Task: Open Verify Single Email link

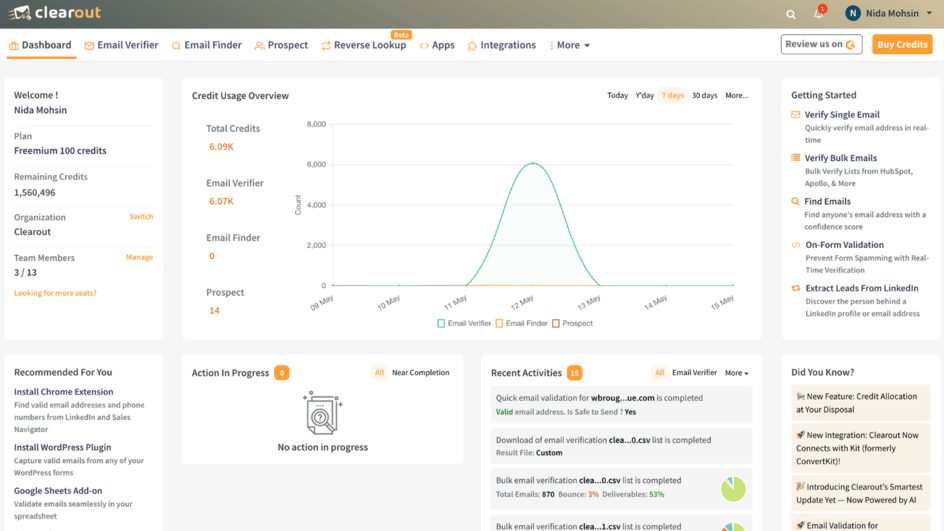Action: 842,114
